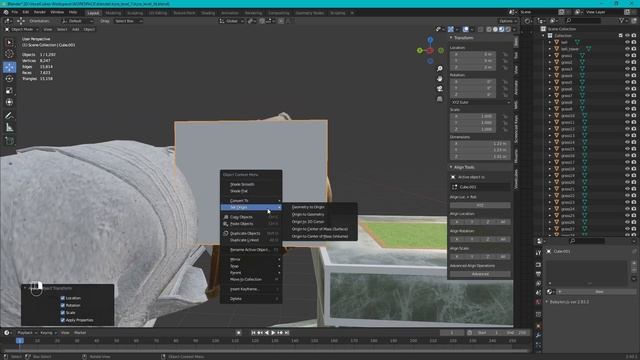Hide grass10 object via eye toggle
Screen dimensions: 640x360
click(x=627, y=116)
